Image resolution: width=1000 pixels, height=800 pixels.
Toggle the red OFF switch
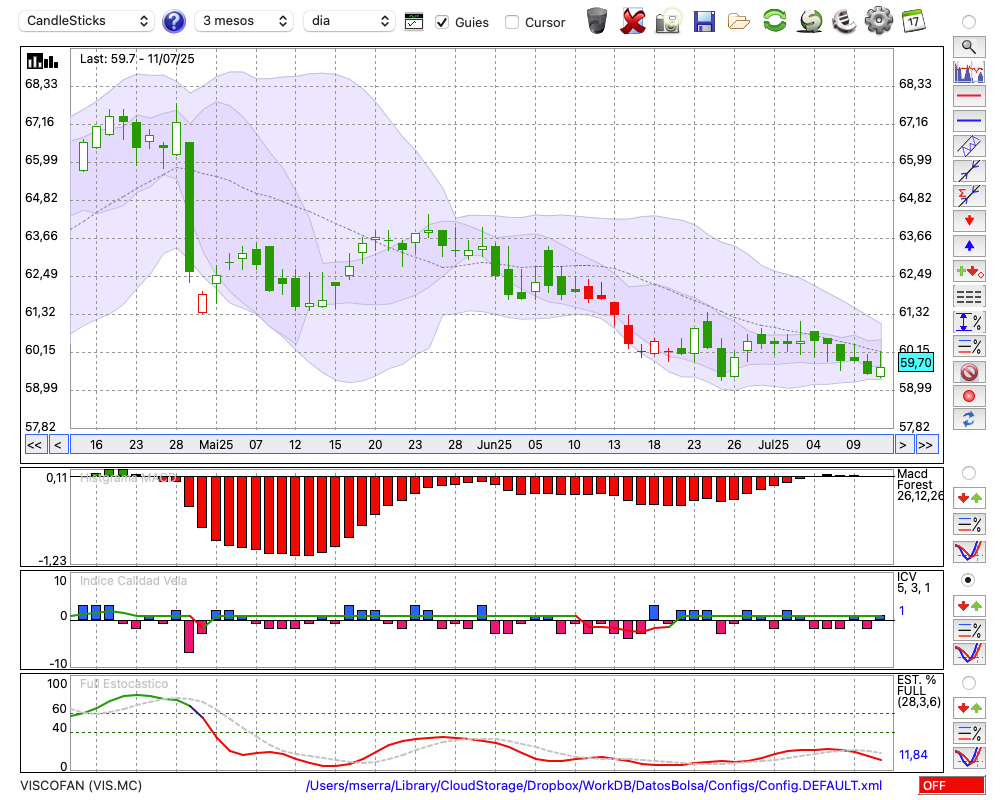pyautogui.click(x=952, y=785)
